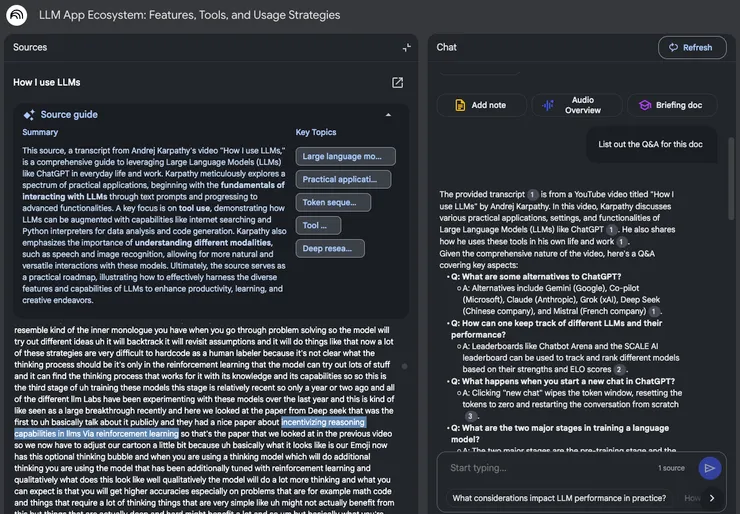Collapse the Source guide section

[x=388, y=115]
